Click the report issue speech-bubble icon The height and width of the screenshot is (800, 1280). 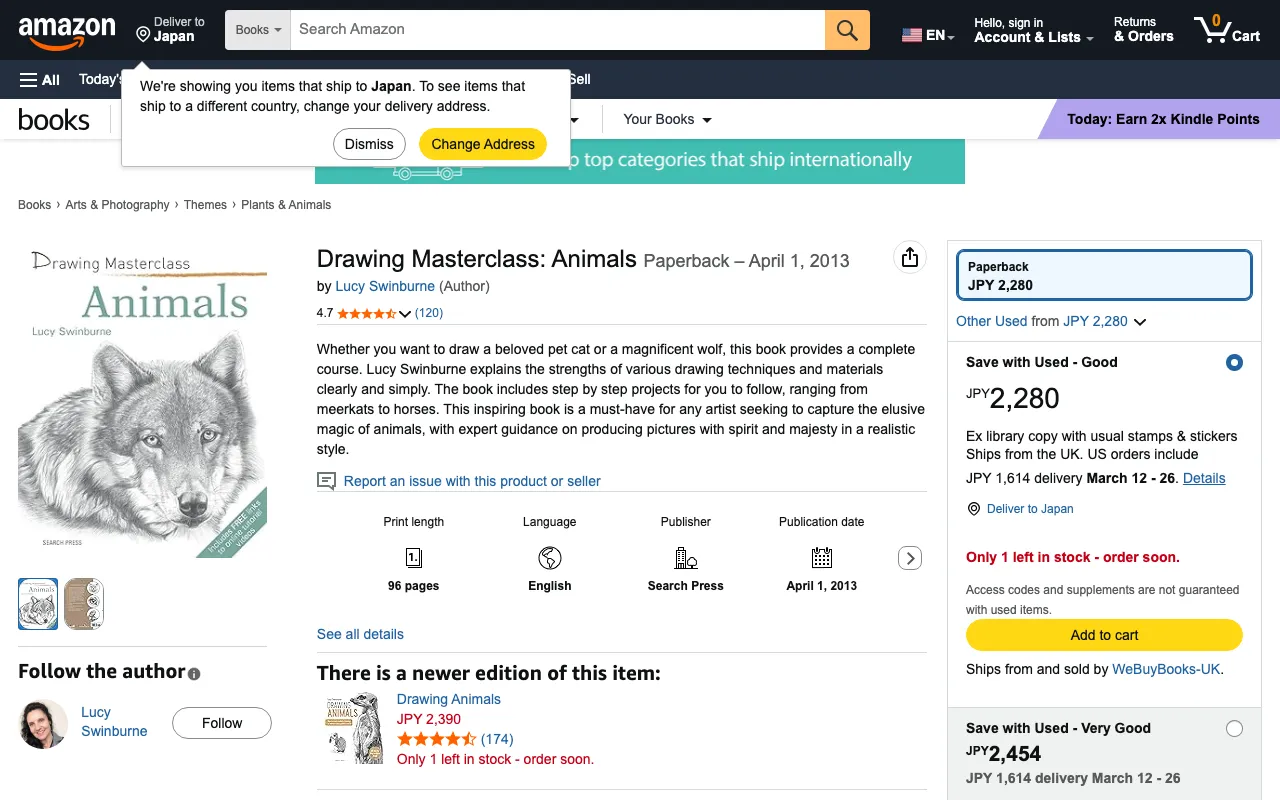(x=326, y=481)
